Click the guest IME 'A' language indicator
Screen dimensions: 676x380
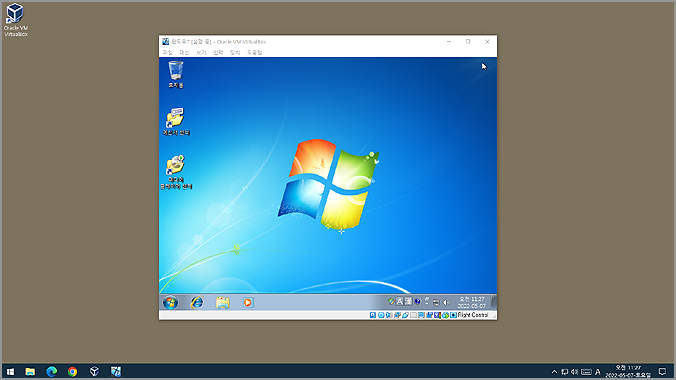click(400, 301)
